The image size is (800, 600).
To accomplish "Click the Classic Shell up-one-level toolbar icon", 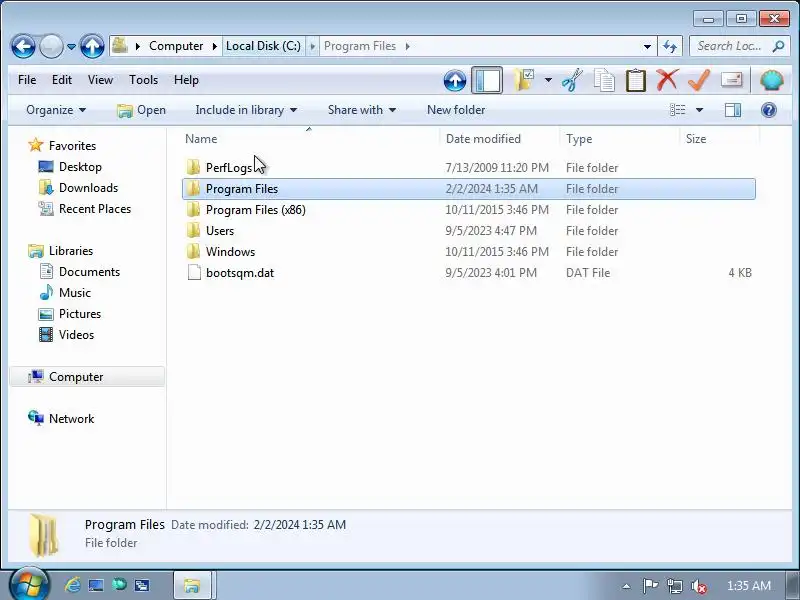I will point(455,81).
